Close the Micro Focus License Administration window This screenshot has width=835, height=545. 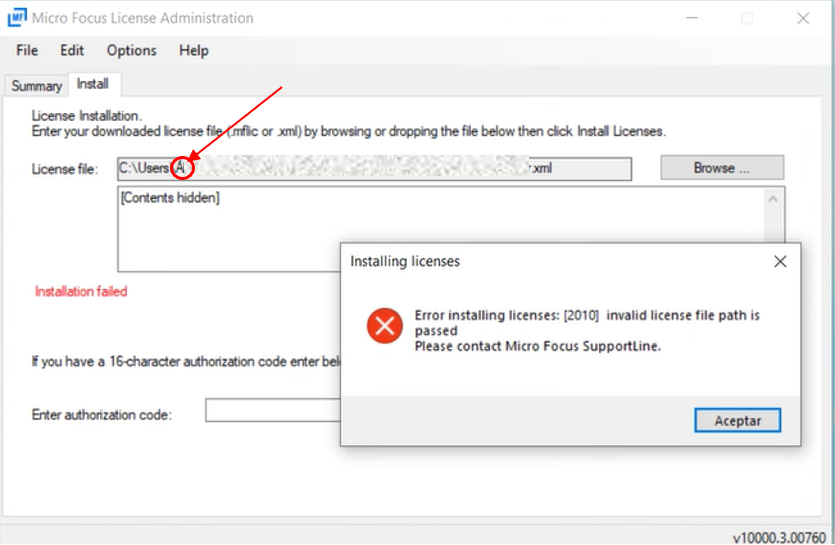click(x=803, y=18)
